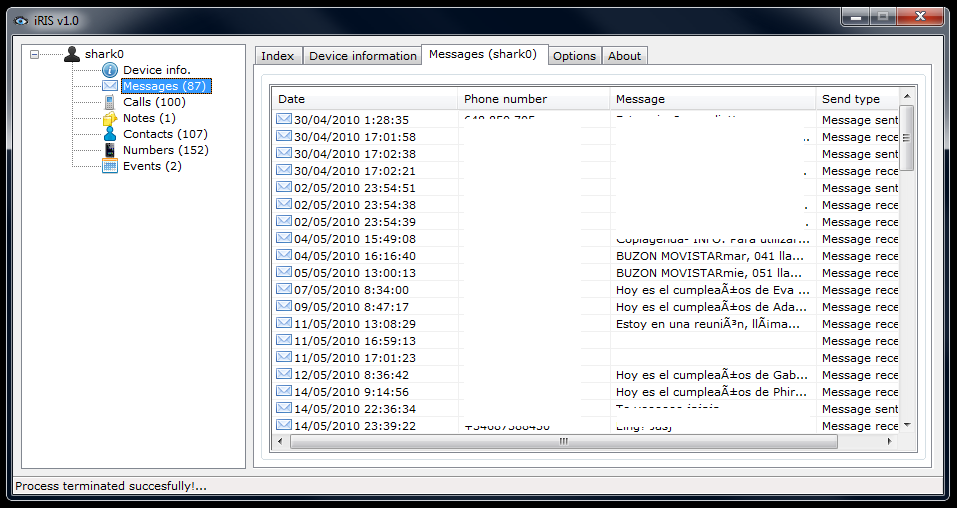Select message 'Hoy es el cumpleaÃ±os de Gab...'
The height and width of the screenshot is (508, 957).
point(712,375)
